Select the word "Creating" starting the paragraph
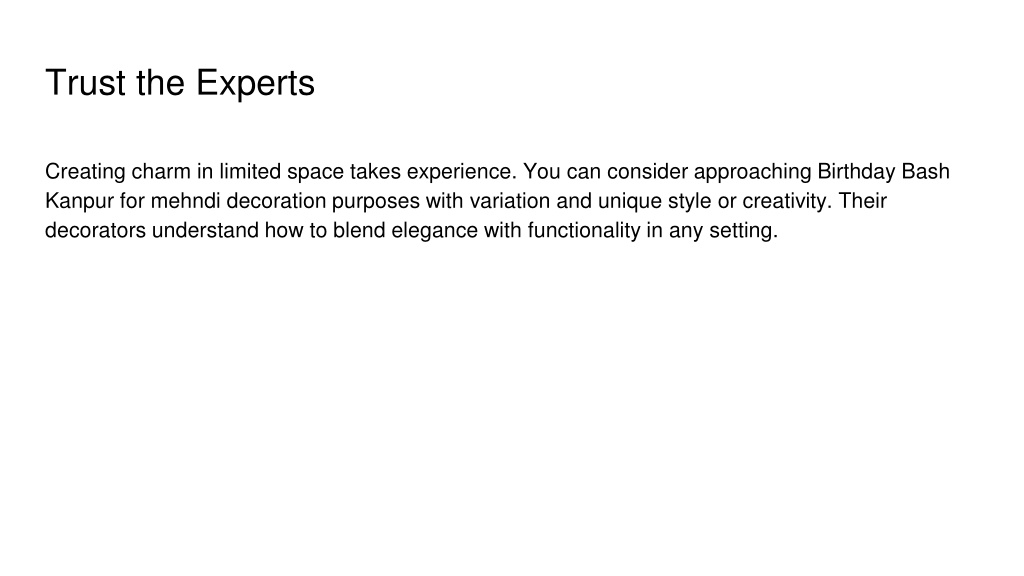The width and height of the screenshot is (1024, 576). pyautogui.click(x=85, y=172)
